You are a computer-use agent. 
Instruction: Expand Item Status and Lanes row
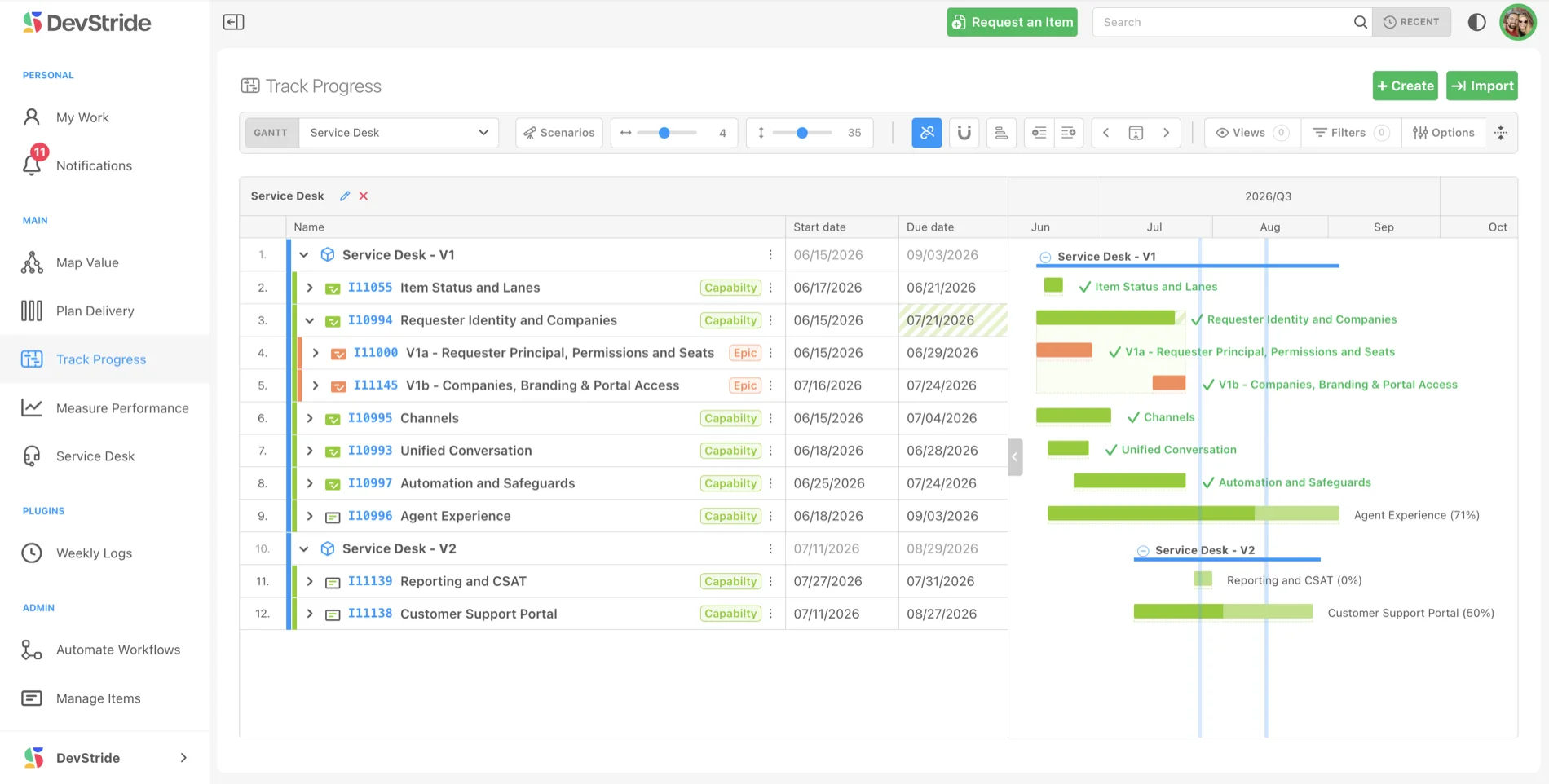pyautogui.click(x=310, y=288)
